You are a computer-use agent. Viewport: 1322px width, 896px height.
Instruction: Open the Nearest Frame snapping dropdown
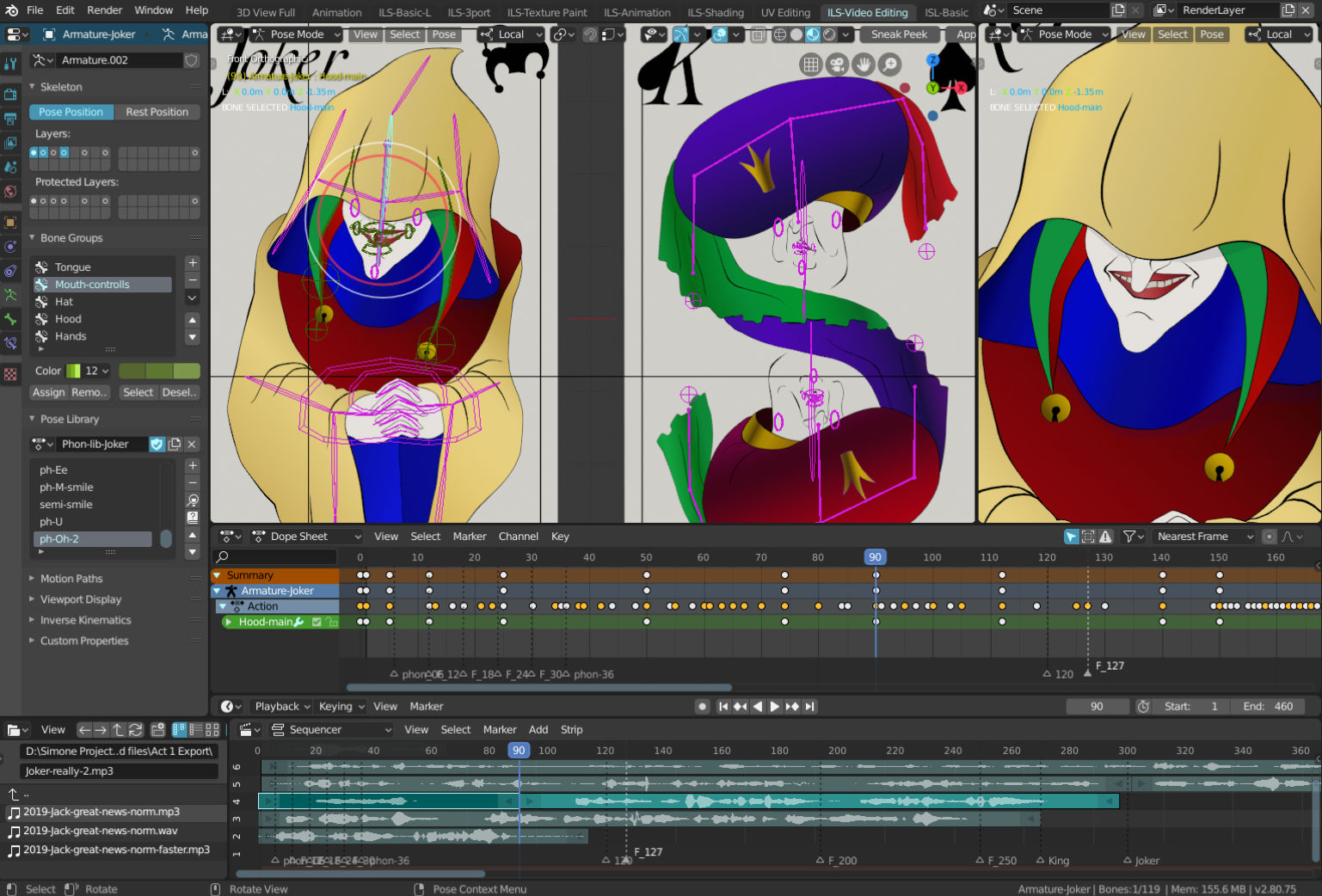1203,537
